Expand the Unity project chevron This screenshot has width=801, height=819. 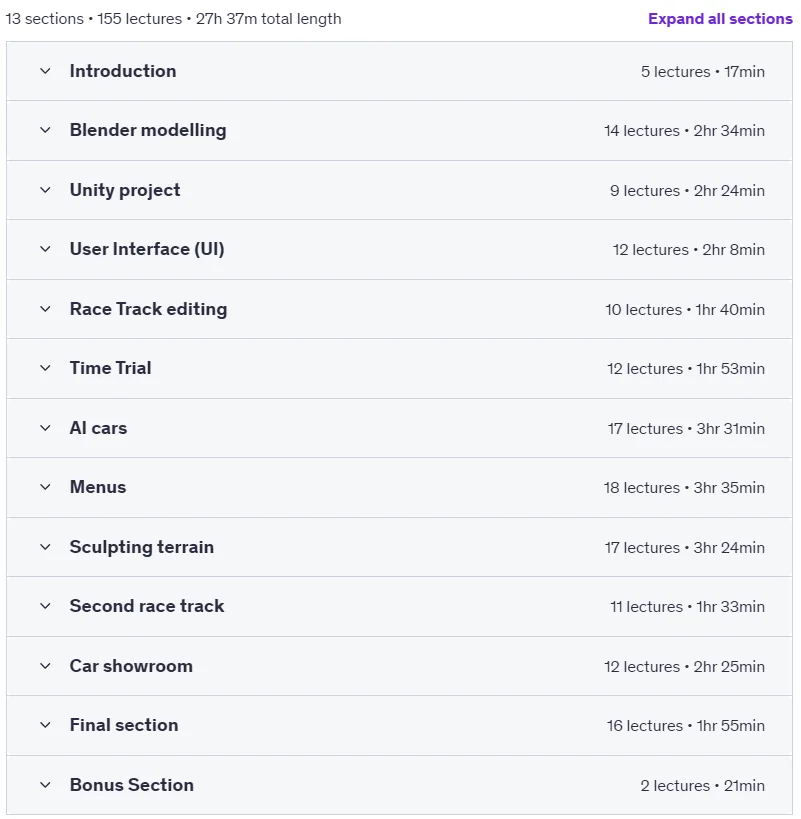click(x=45, y=190)
